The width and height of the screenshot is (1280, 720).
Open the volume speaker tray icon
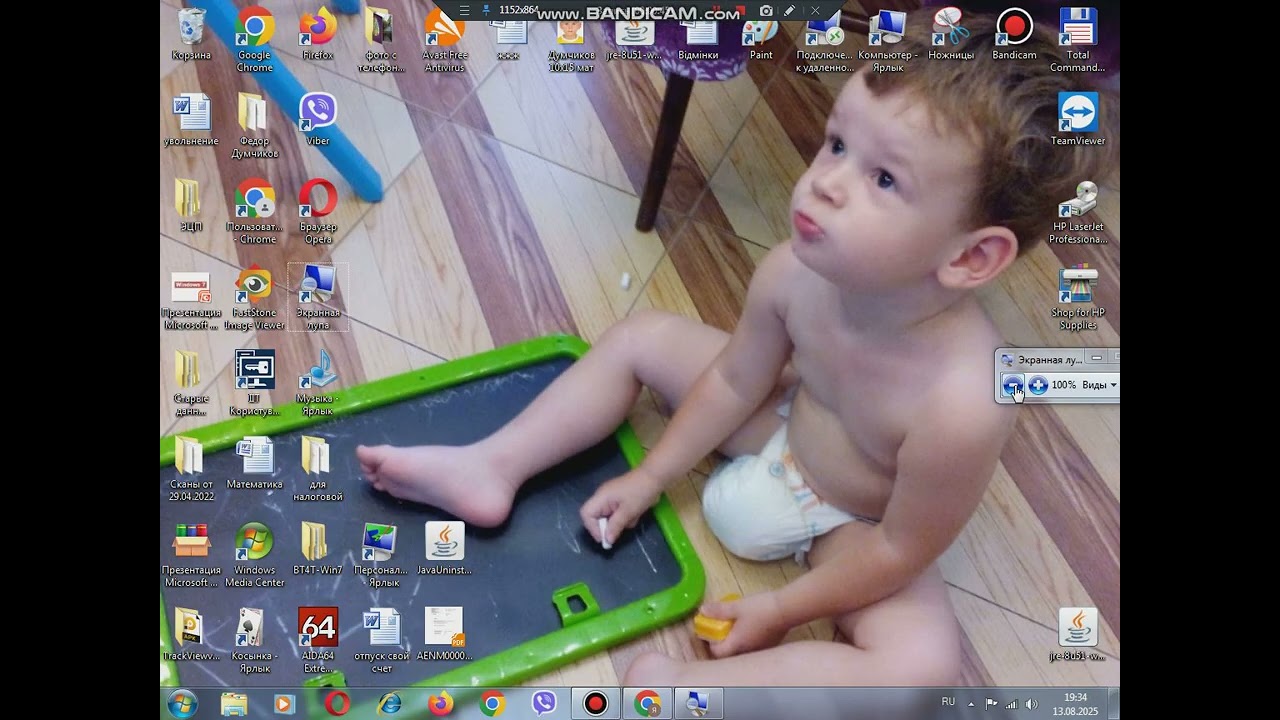(x=1031, y=704)
